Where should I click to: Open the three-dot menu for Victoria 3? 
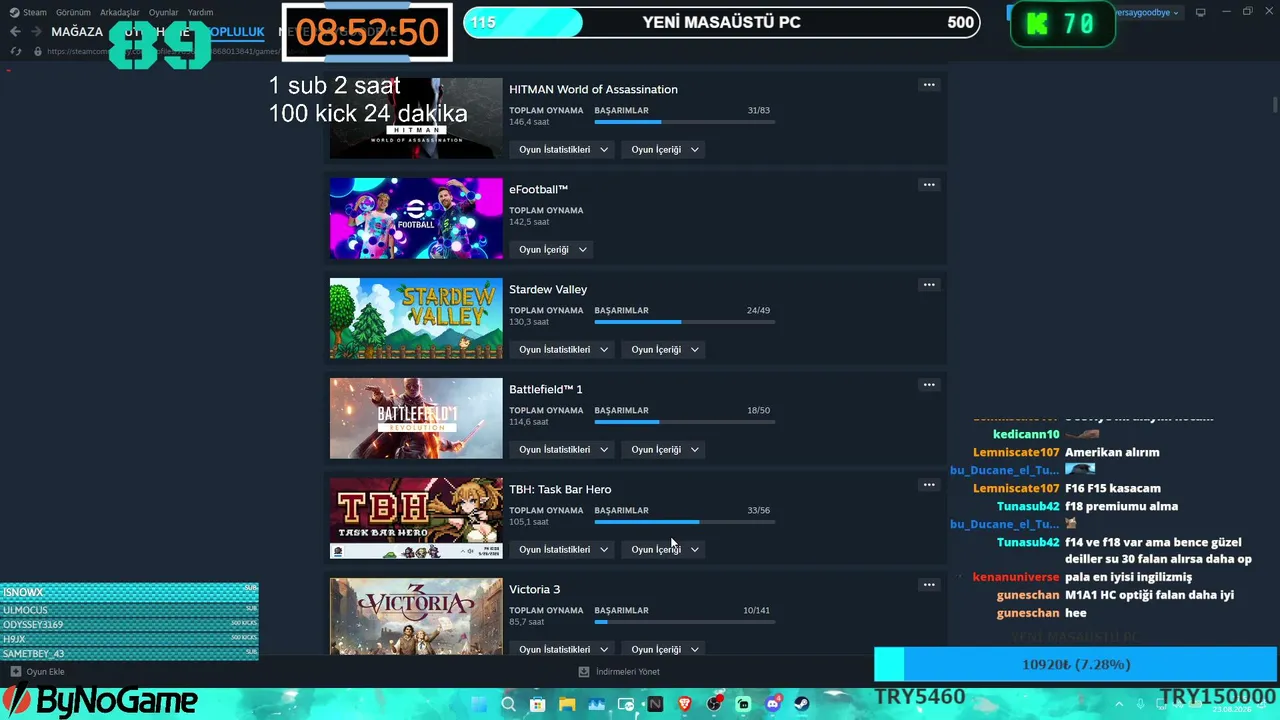point(929,585)
